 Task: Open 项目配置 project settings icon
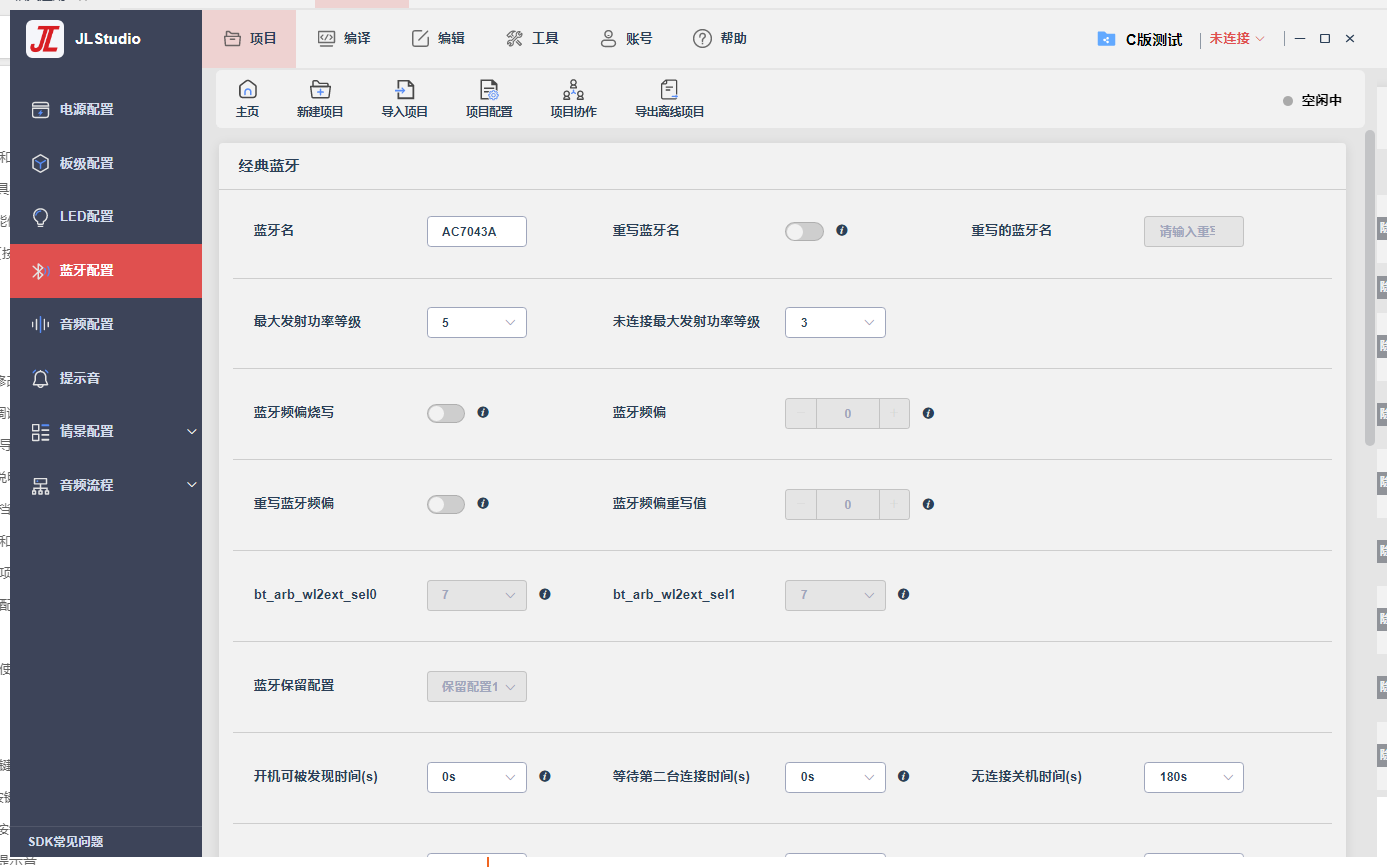[489, 90]
